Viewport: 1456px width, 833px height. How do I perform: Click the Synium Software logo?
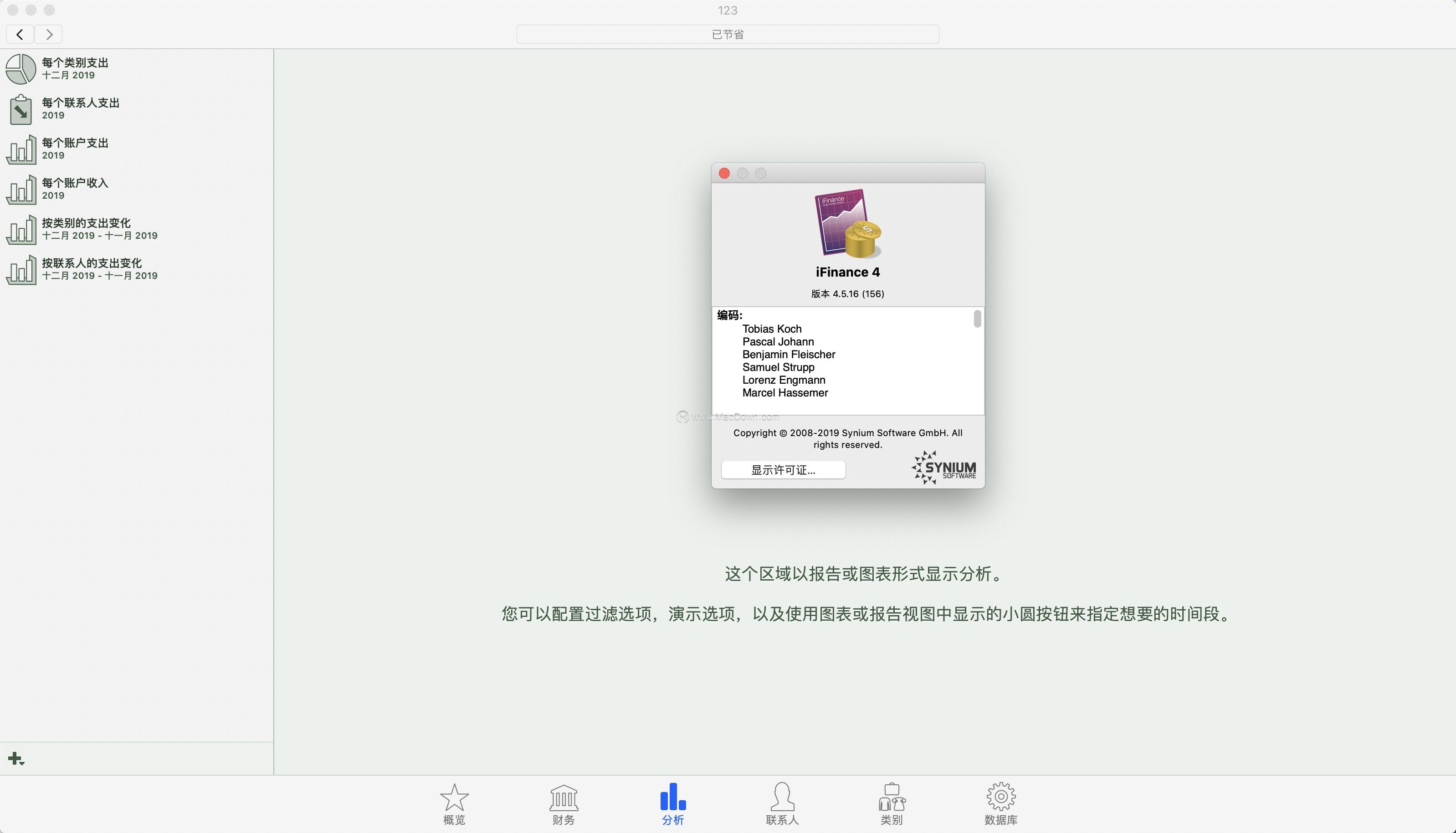pyautogui.click(x=943, y=468)
